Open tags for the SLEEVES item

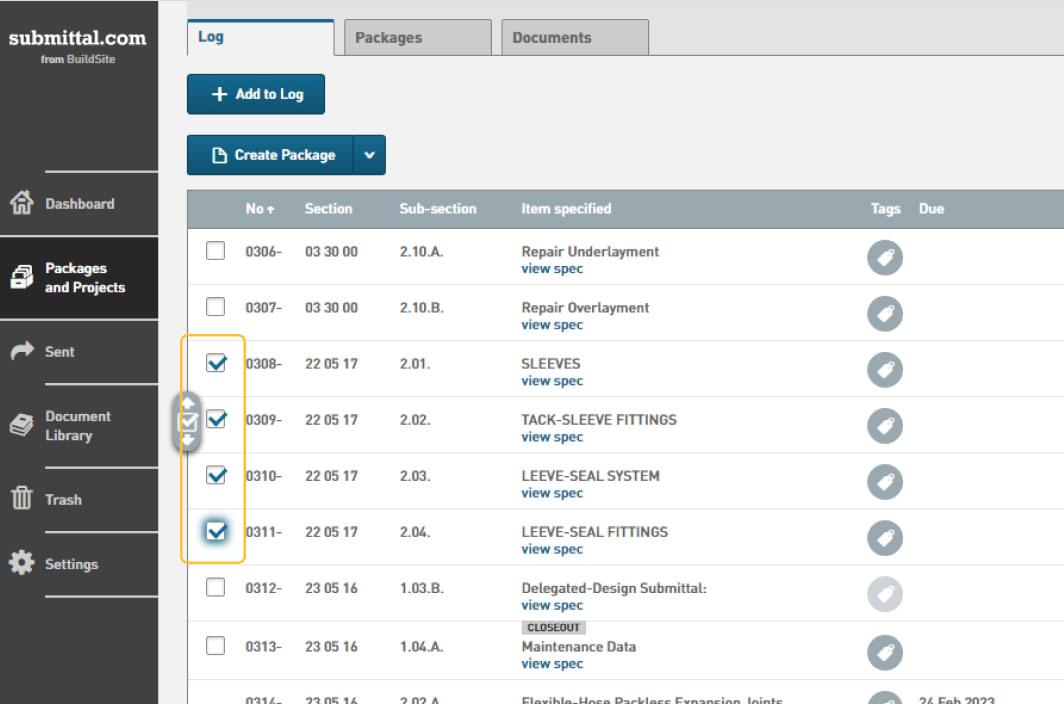(x=884, y=370)
